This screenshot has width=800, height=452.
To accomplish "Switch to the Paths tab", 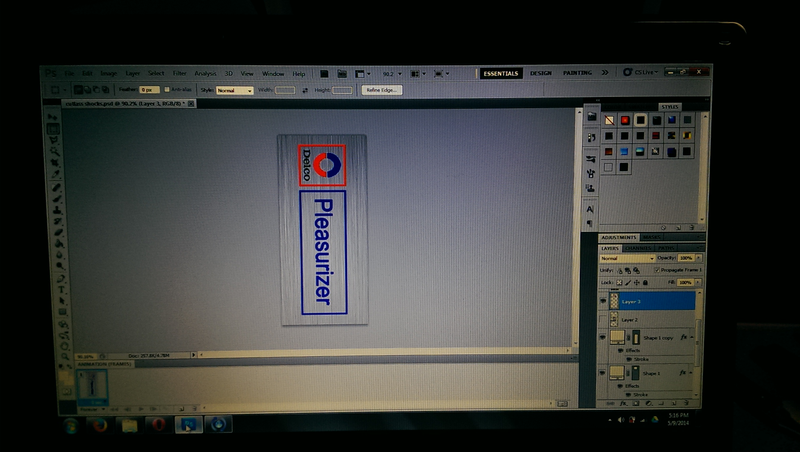I will click(666, 248).
